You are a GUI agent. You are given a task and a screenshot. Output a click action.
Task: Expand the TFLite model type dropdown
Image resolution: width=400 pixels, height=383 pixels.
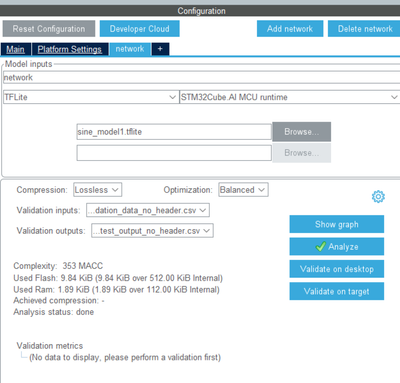click(90, 97)
